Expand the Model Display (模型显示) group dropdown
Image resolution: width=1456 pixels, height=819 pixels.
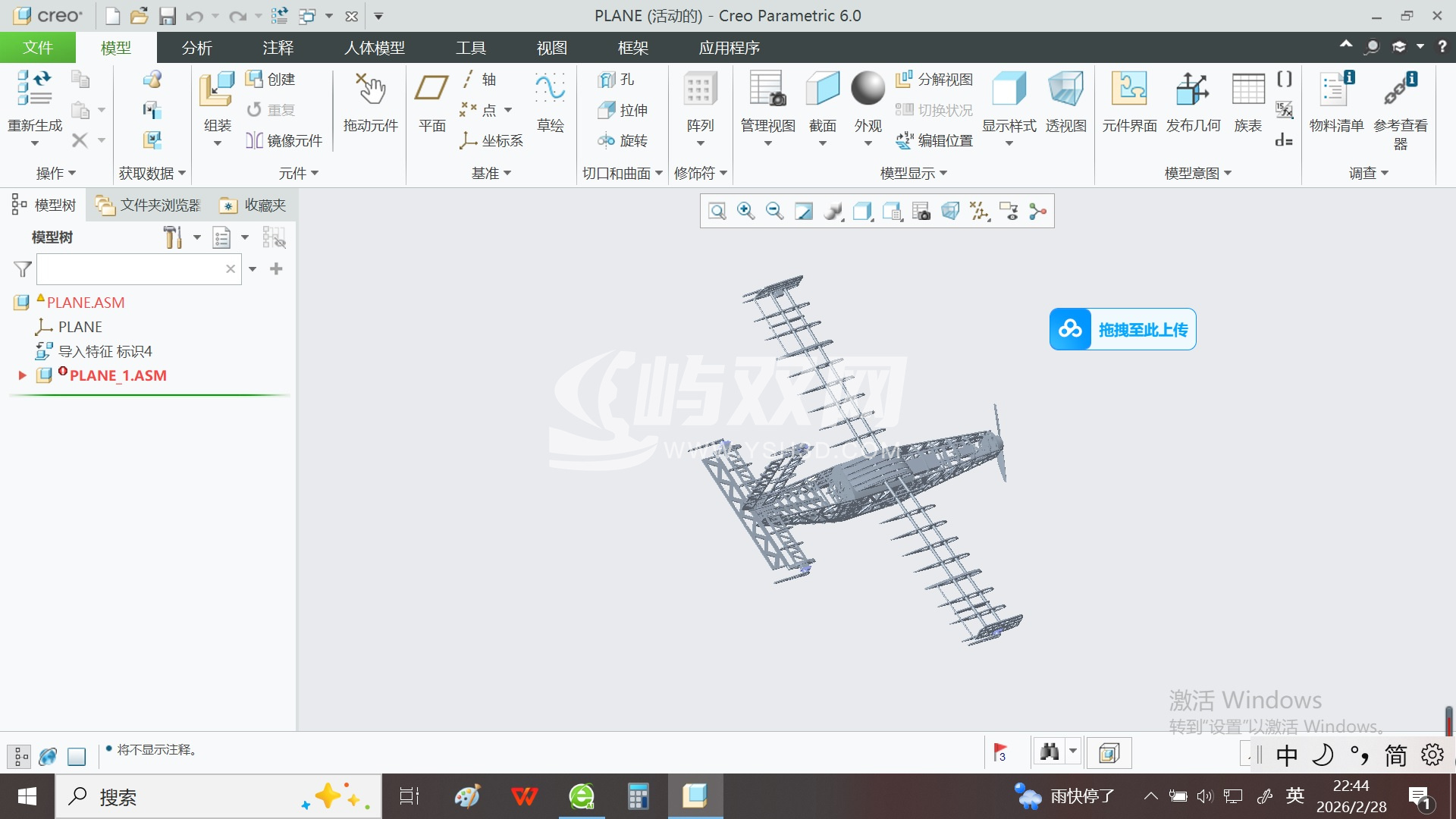click(x=914, y=174)
